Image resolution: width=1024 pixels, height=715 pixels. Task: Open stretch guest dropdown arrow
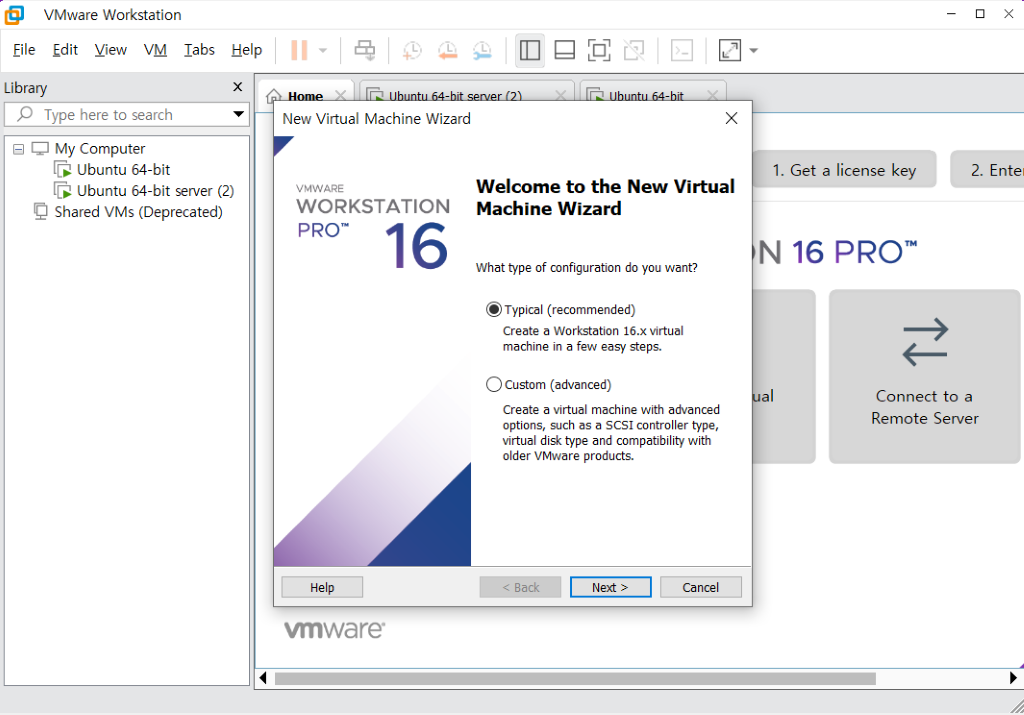[754, 50]
